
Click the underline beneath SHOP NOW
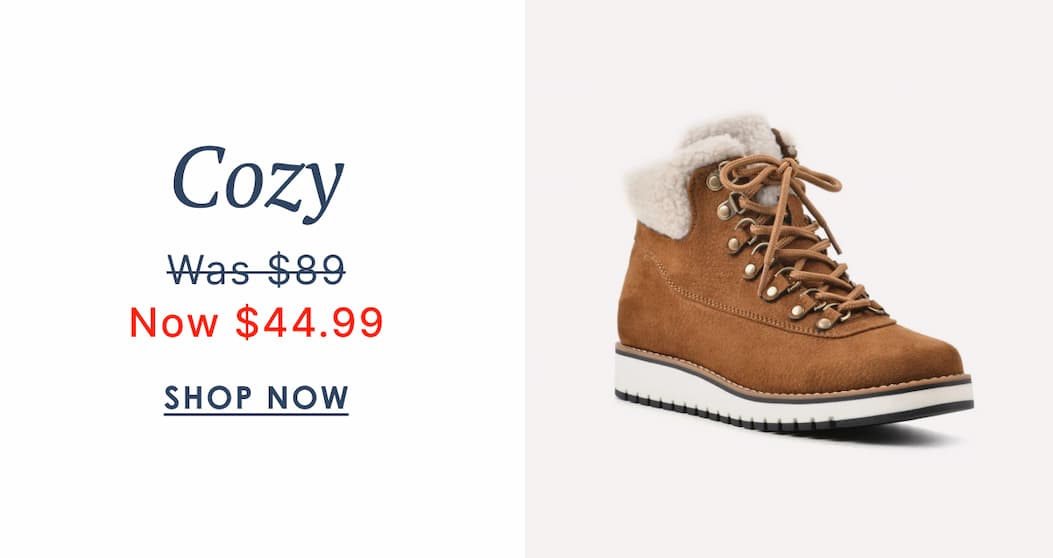click(257, 414)
